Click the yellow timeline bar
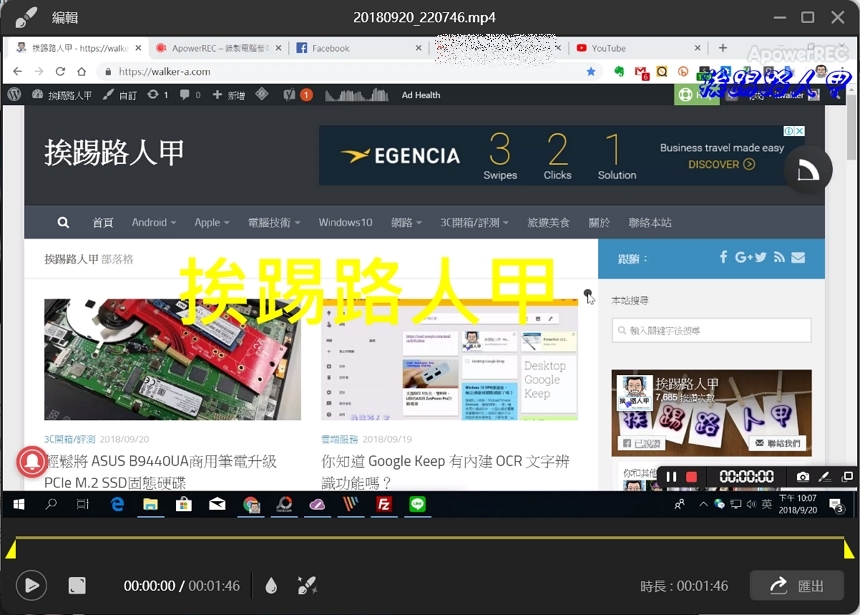 point(429,537)
